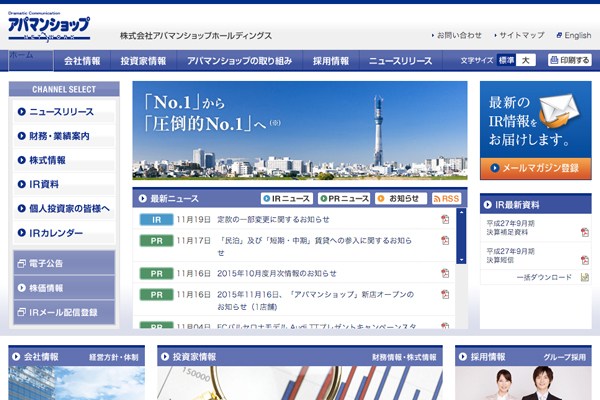
Task: Select 個人投資家の皆様へ in Channel Select
Action: click(64, 208)
